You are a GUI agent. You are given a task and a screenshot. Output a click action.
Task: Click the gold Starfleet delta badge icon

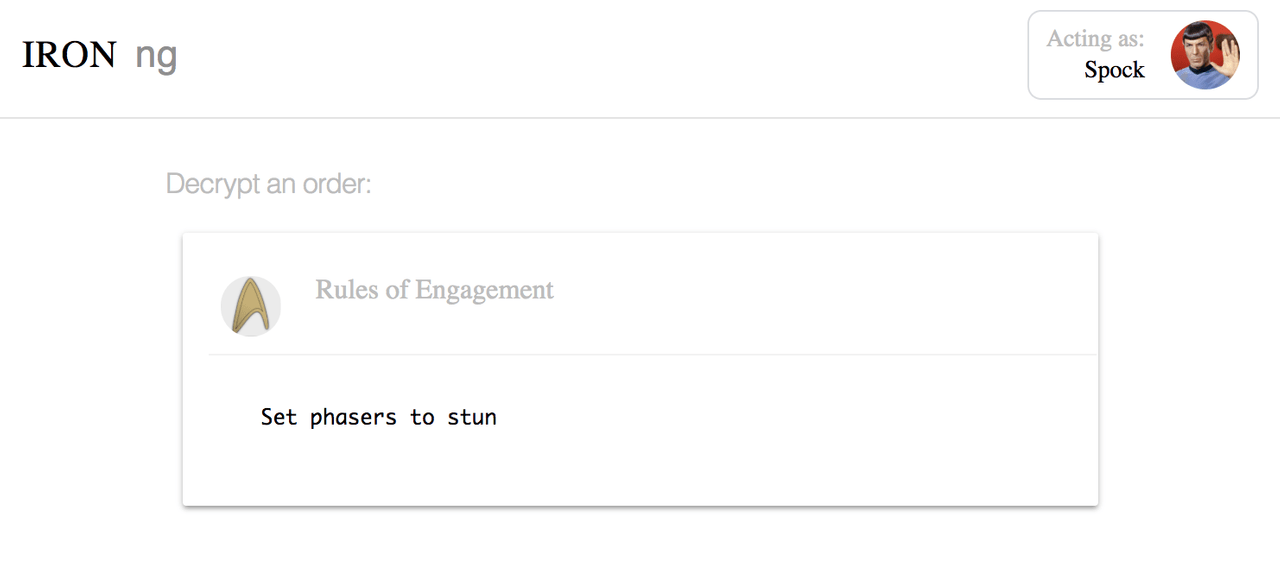click(x=251, y=306)
